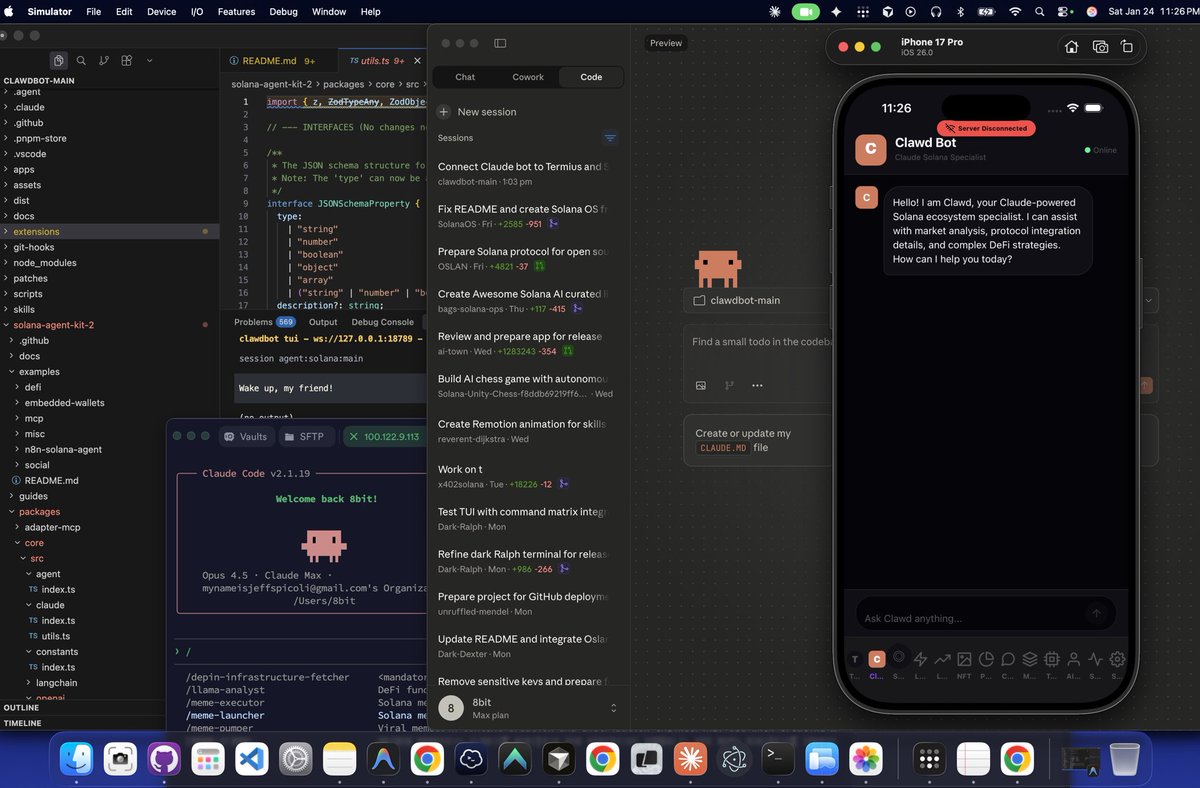Open the more options dots in Claude prompt
1200x788 pixels.
(757, 386)
